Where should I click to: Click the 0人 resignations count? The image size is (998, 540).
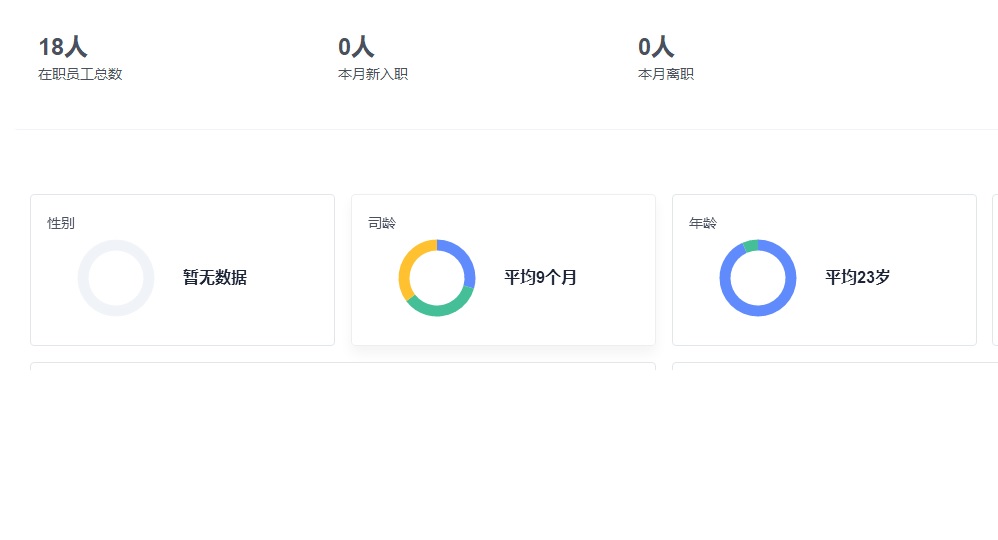[656, 47]
